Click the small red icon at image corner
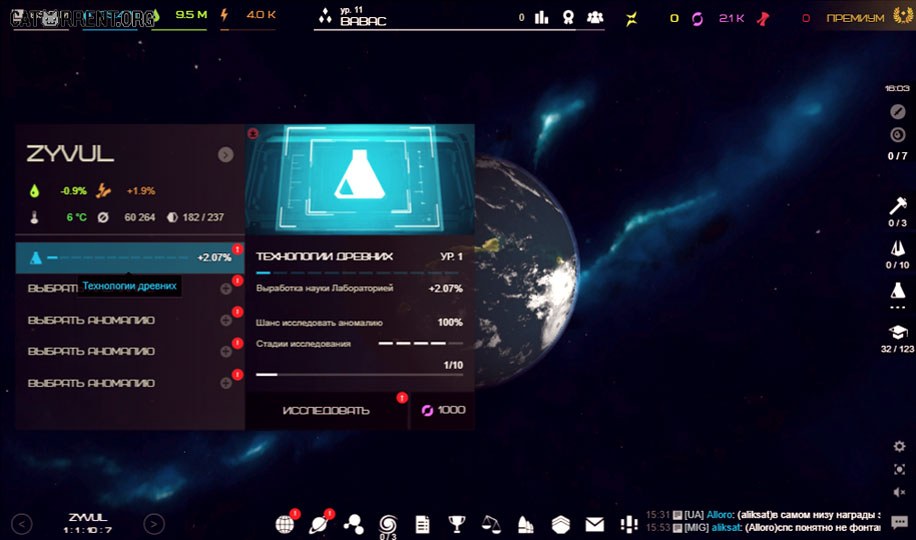The width and height of the screenshot is (916, 540). click(252, 133)
